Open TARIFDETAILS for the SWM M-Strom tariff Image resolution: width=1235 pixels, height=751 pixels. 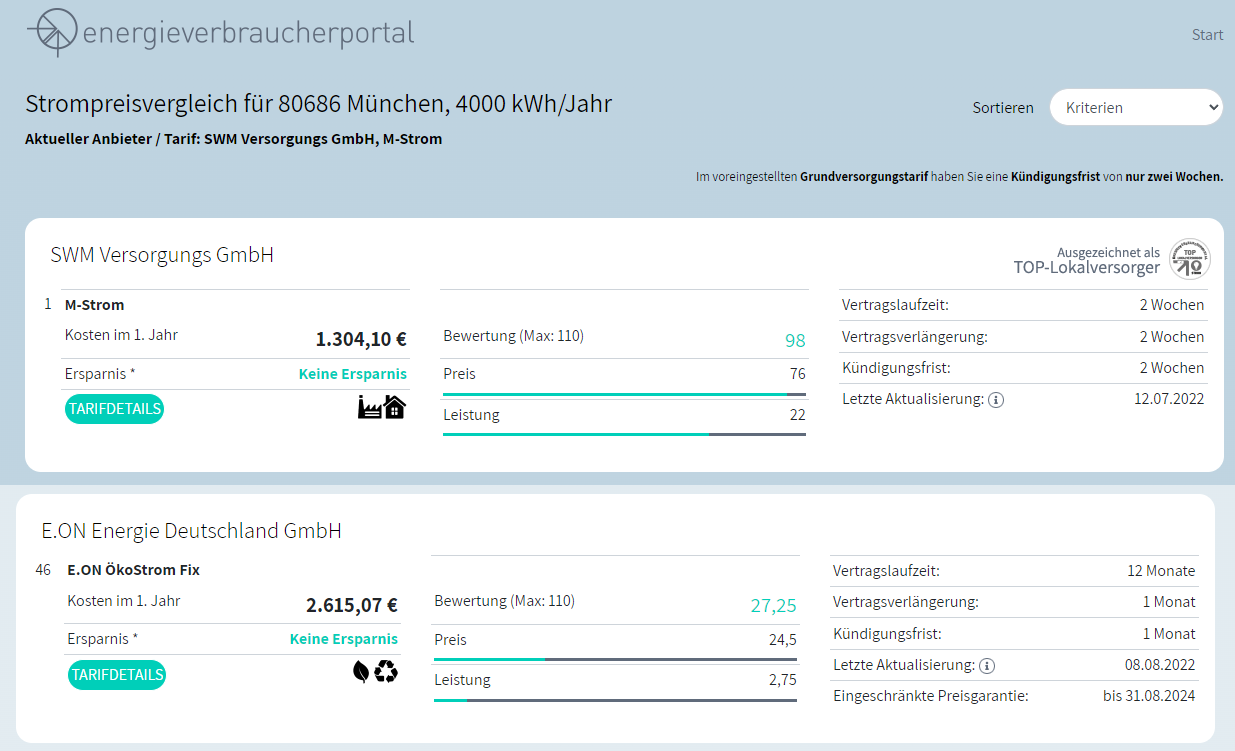(x=114, y=408)
